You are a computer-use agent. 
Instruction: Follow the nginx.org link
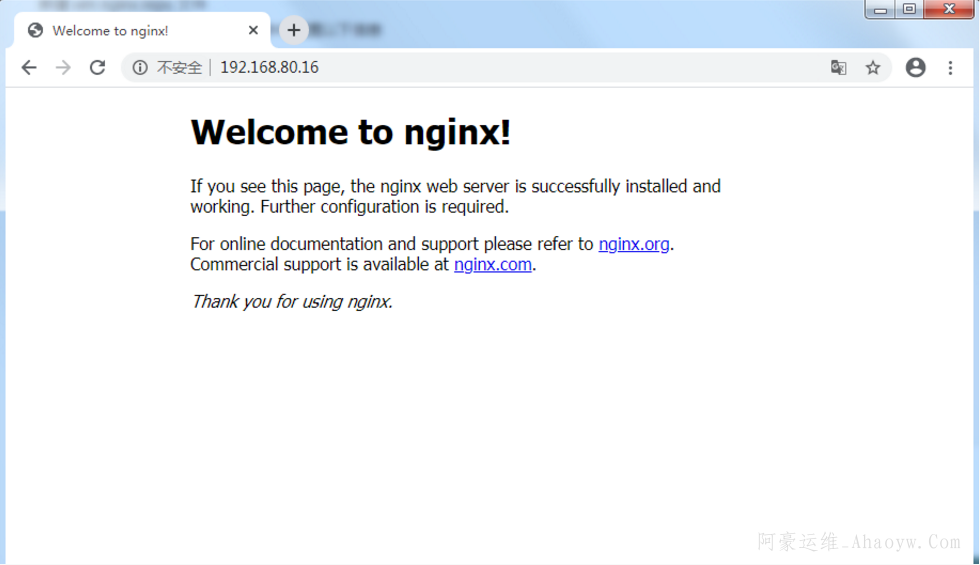[633, 244]
